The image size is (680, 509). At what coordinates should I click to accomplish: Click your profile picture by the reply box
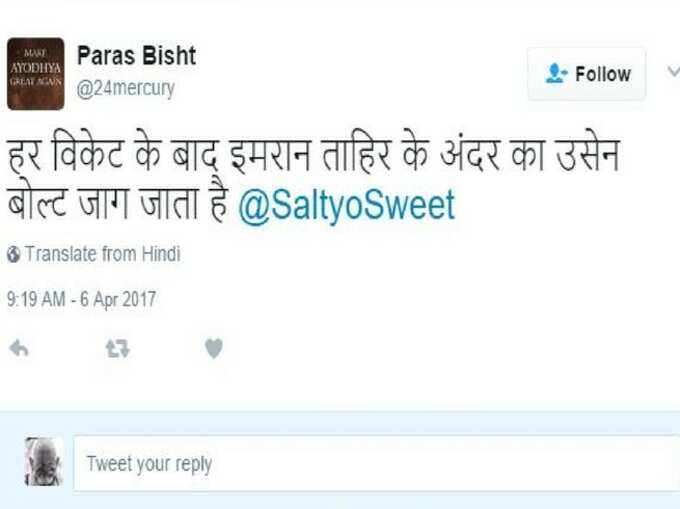(43, 461)
